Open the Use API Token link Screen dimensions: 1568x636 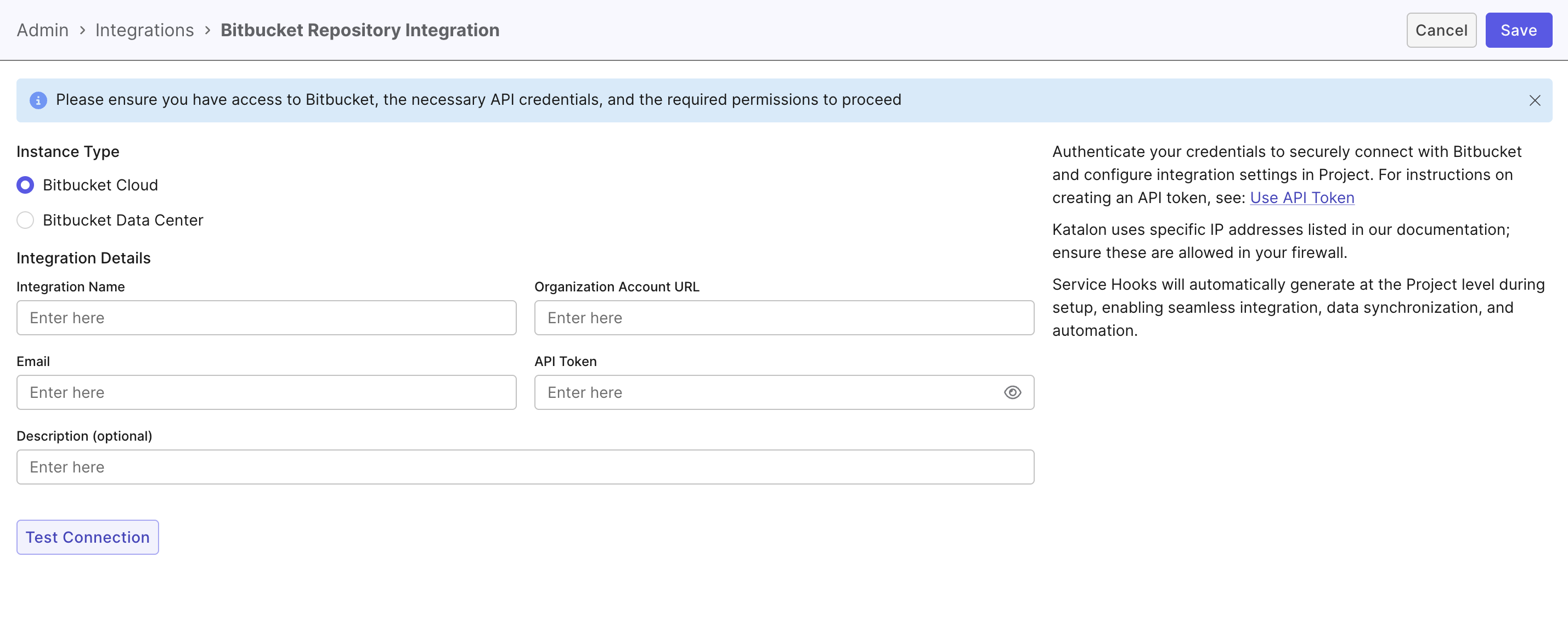1301,198
